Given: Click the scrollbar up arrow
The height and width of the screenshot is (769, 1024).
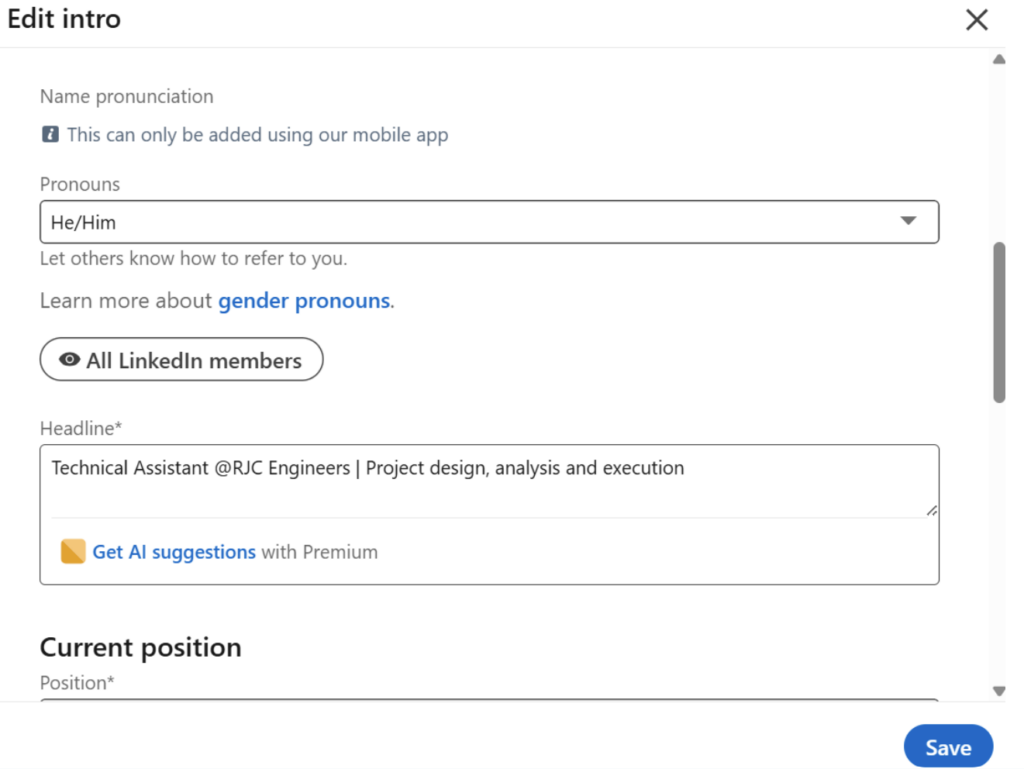Looking at the screenshot, I should [998, 60].
